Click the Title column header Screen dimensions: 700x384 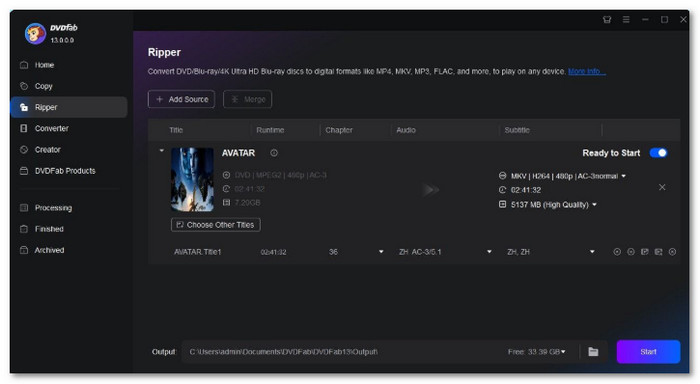(x=176, y=130)
